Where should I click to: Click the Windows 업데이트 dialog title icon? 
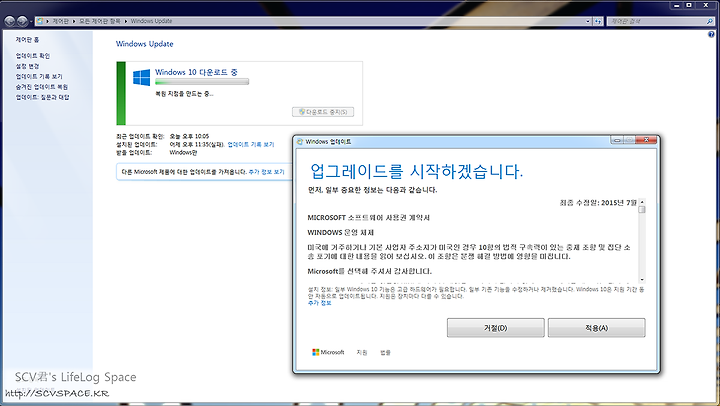[300, 141]
